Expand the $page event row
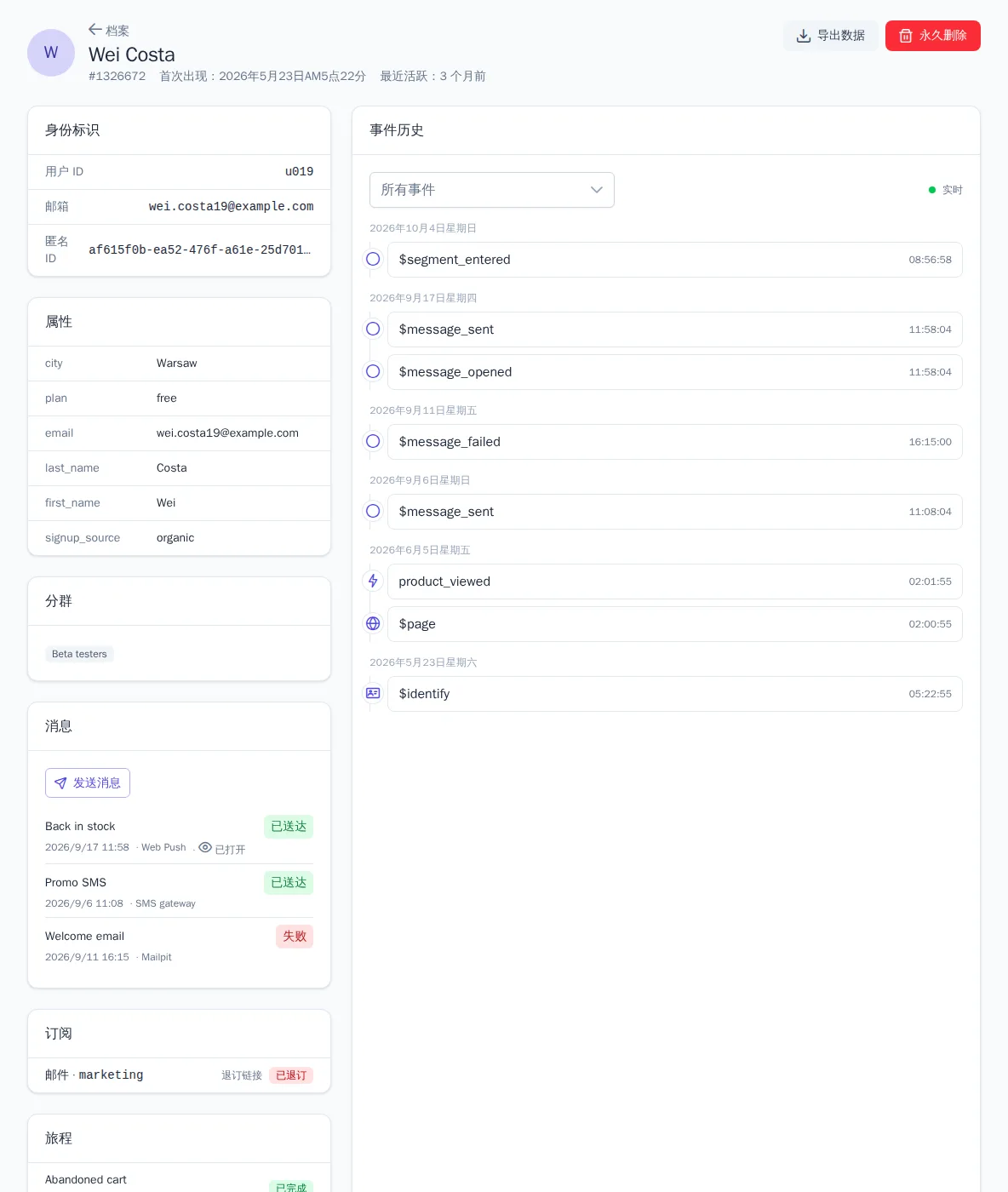This screenshot has height=1192, width=1008. point(675,624)
